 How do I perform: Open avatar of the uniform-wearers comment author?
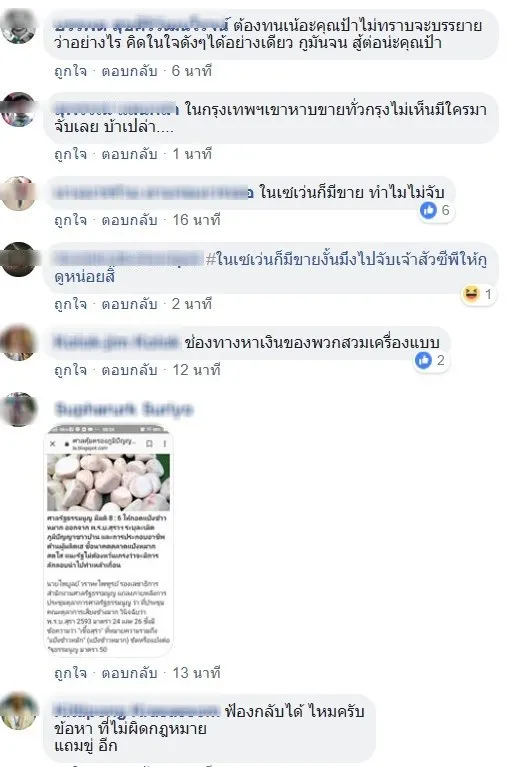(19, 343)
